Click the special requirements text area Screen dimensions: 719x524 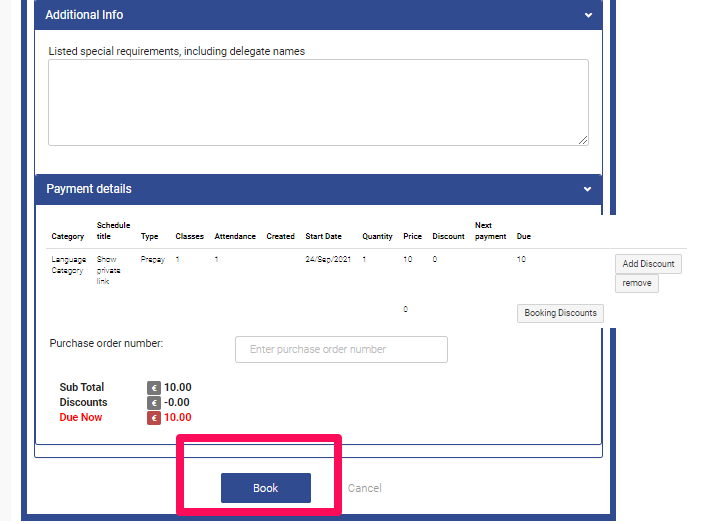318,102
